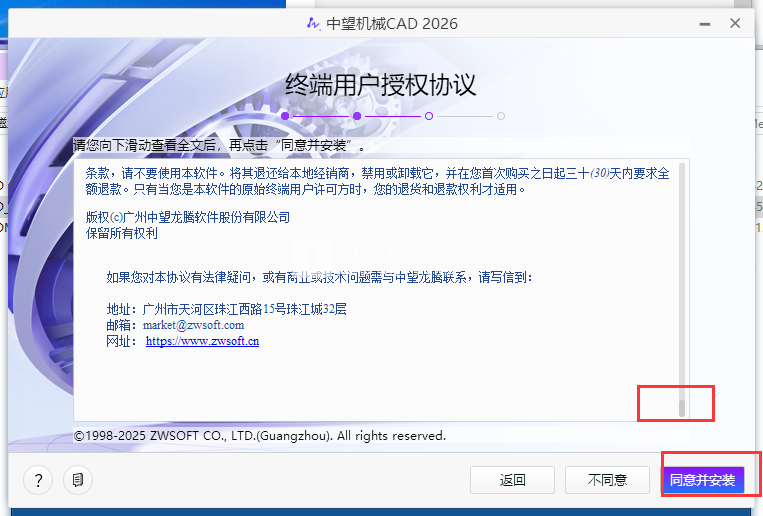Click the paragraph beginning 如果您对本协议有法律疑问

[320, 277]
